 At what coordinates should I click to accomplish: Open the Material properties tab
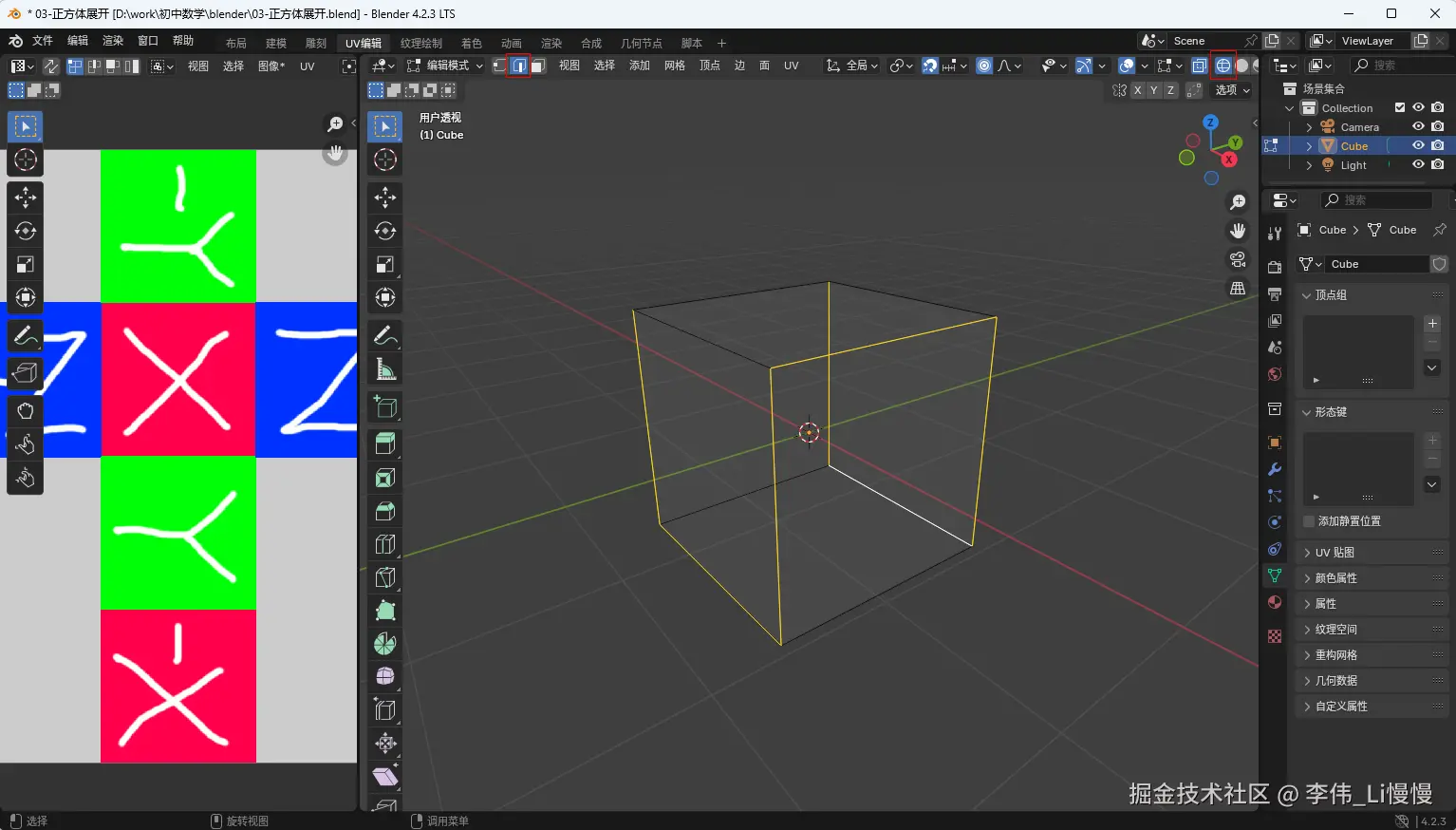point(1275,602)
